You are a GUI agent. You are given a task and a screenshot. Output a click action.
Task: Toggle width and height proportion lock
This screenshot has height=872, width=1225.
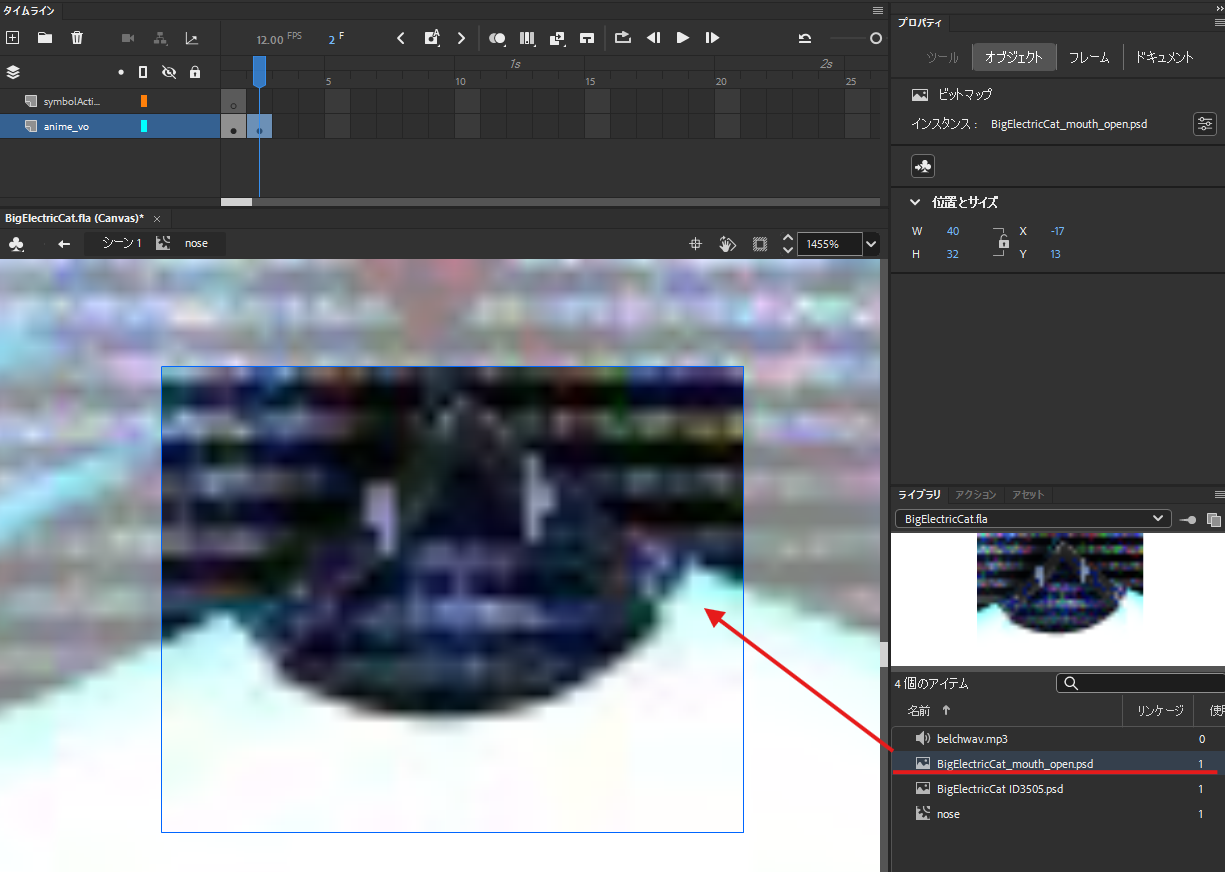coord(1003,243)
